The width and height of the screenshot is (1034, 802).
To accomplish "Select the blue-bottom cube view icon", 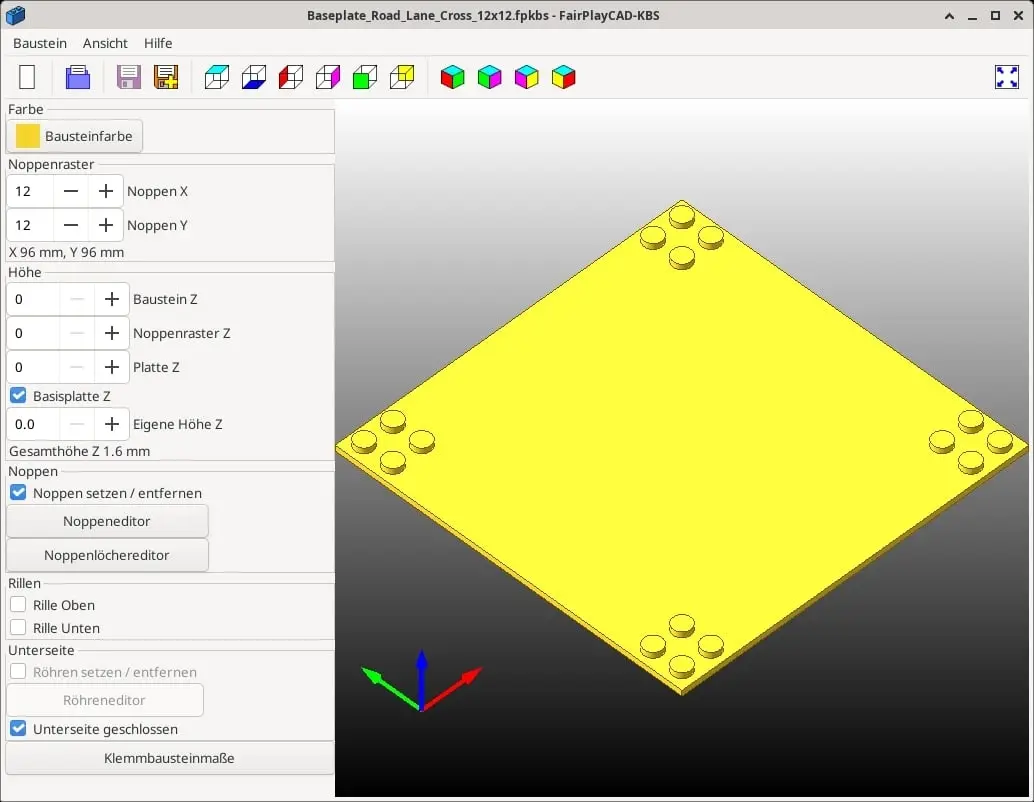I will point(254,77).
